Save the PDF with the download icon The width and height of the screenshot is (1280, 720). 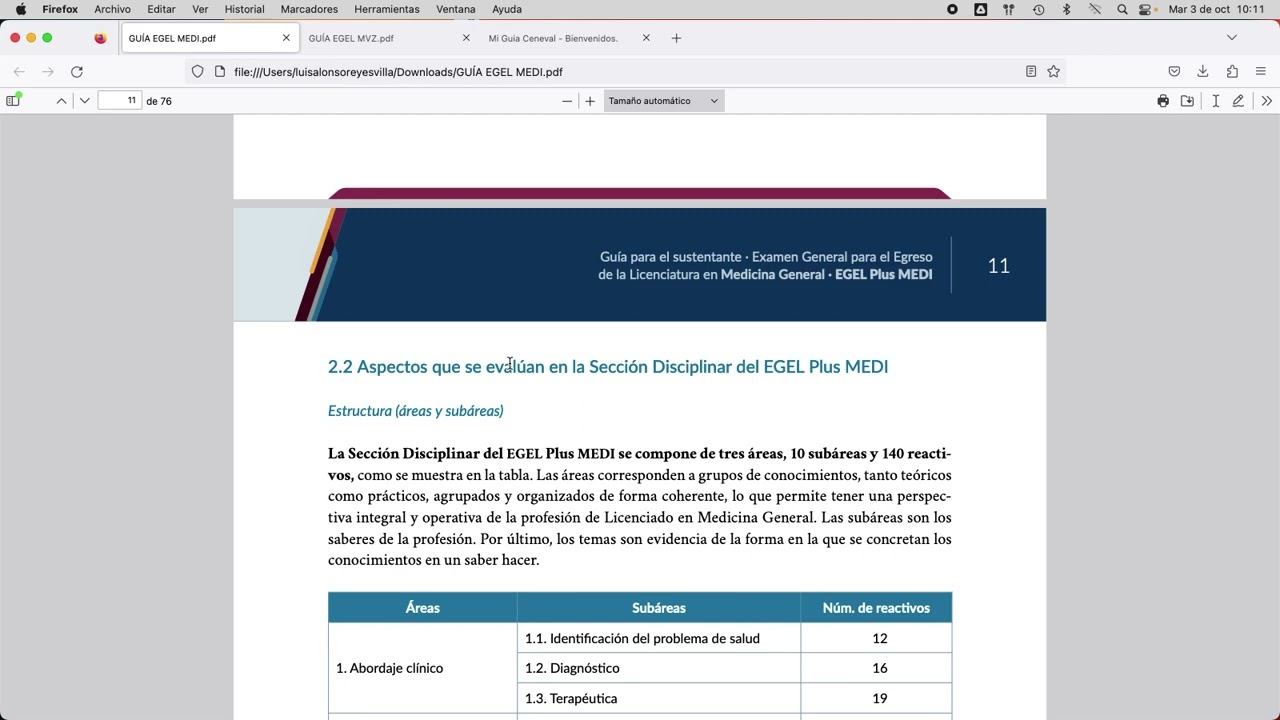(x=1187, y=101)
